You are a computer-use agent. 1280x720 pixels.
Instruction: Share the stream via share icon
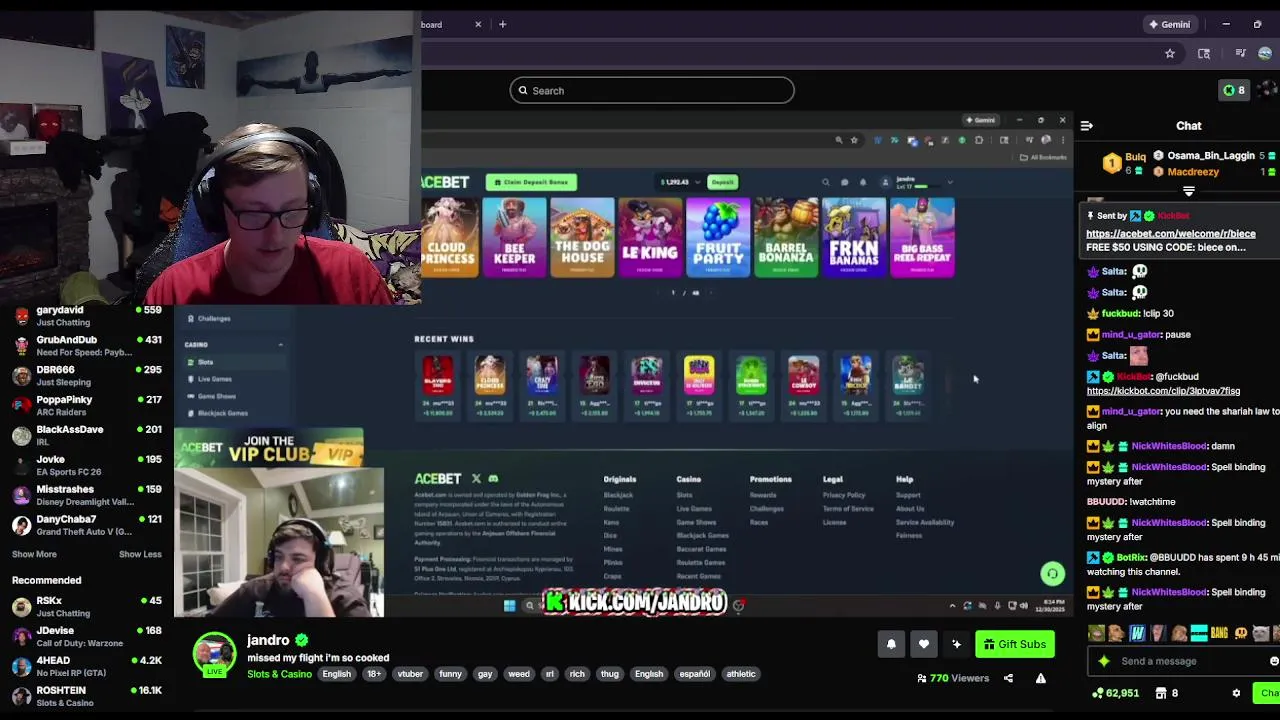point(1008,678)
